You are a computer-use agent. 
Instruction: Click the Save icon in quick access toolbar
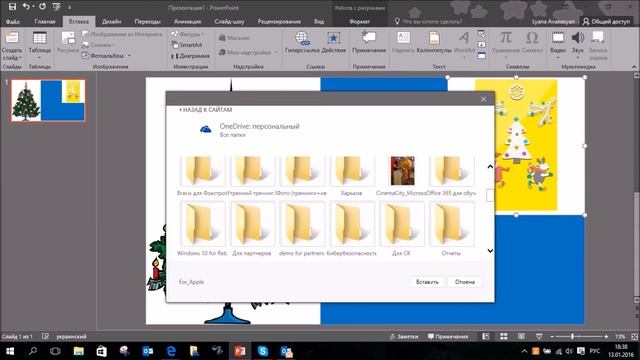click(x=12, y=7)
